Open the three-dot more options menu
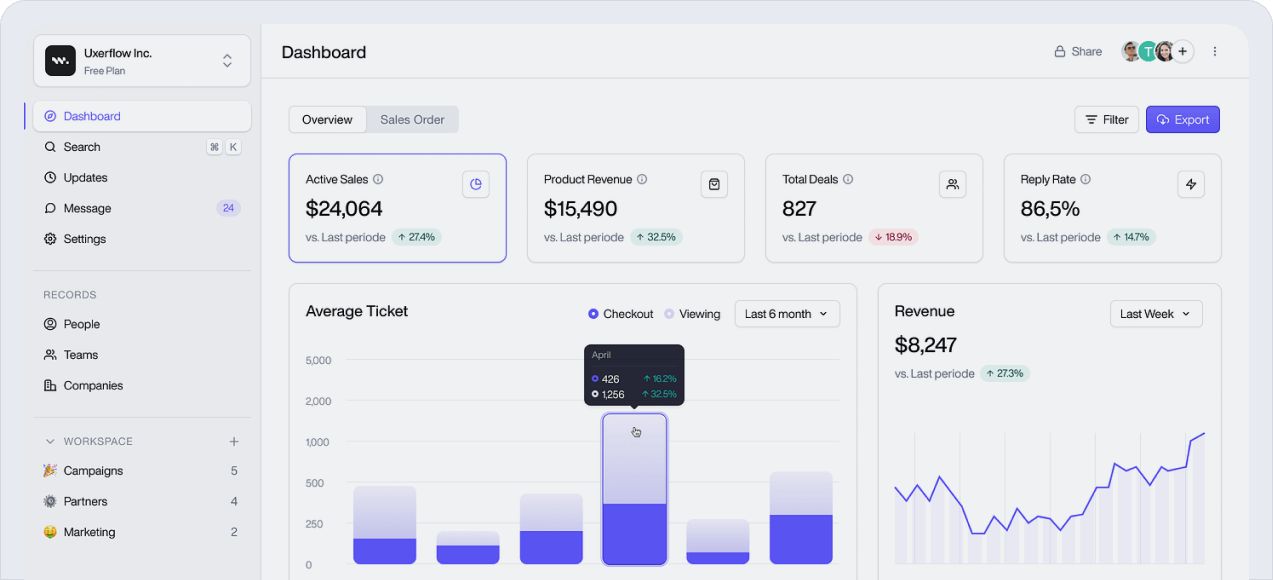This screenshot has height=580, width=1273. (1215, 52)
